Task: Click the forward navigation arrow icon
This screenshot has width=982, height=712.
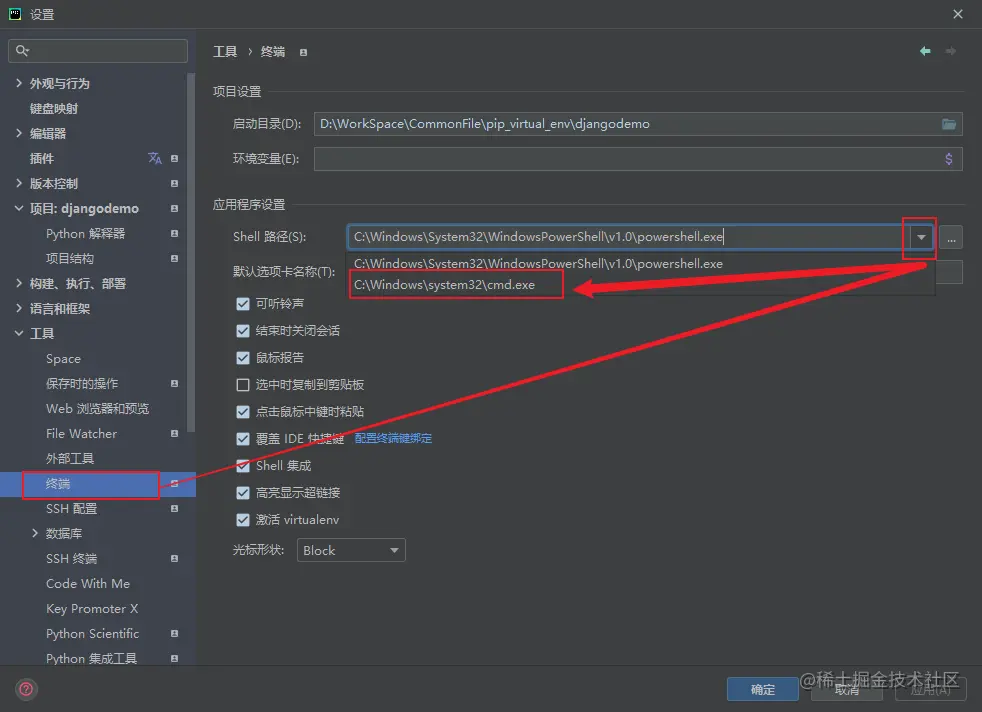Action: tap(950, 51)
